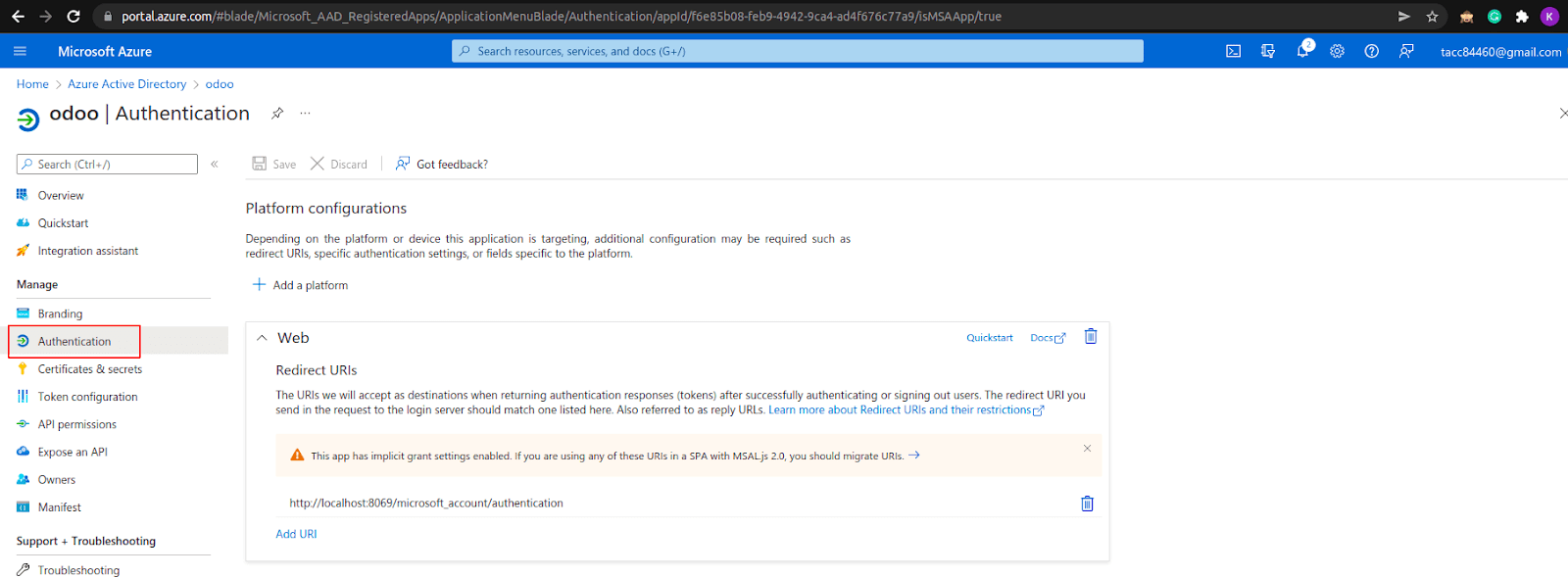Open API permissions
Image resolution: width=1568 pixels, height=577 pixels.
point(77,424)
